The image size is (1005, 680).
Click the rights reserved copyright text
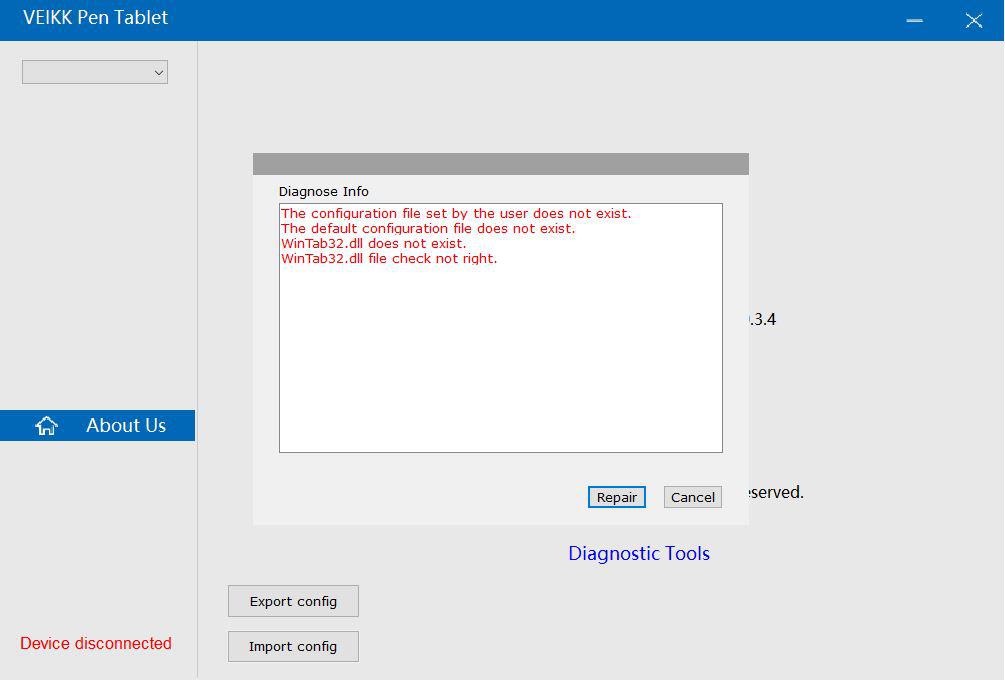pos(776,491)
